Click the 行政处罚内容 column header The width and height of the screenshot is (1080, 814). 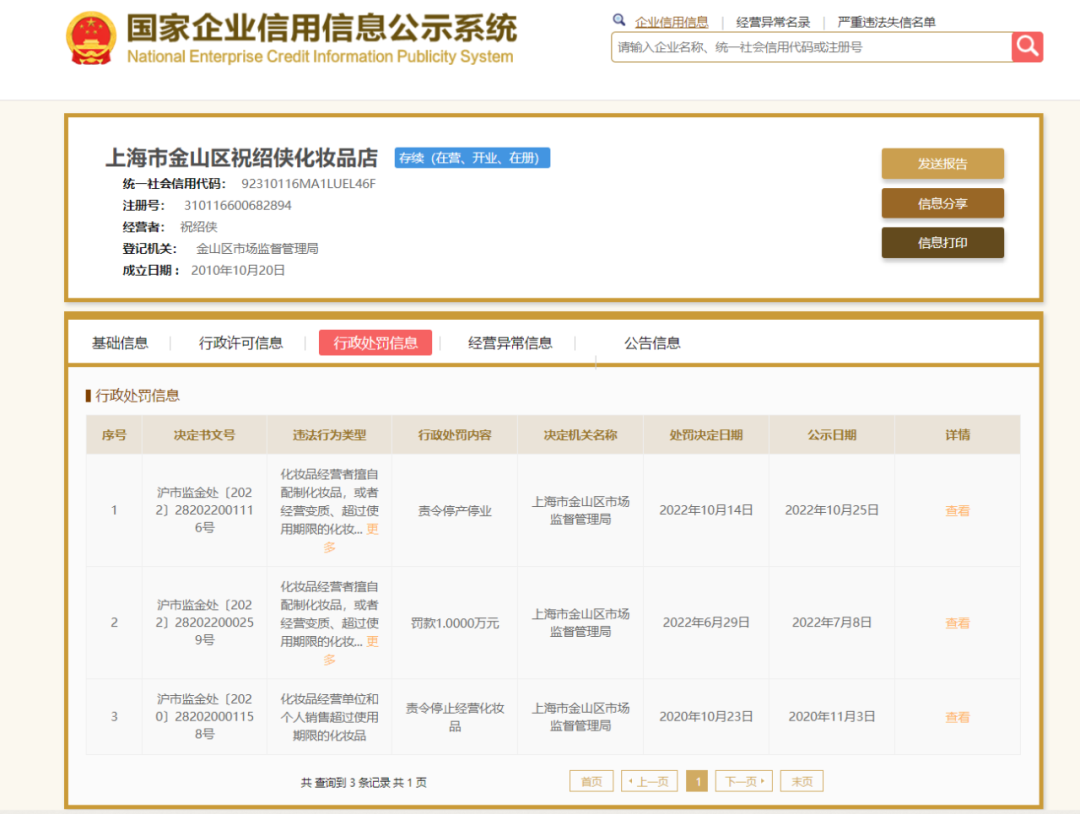pos(455,435)
